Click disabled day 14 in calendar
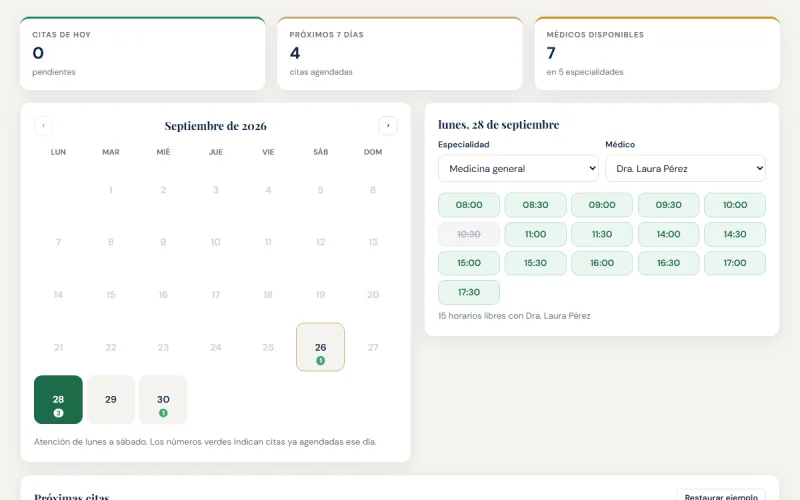 [58, 294]
